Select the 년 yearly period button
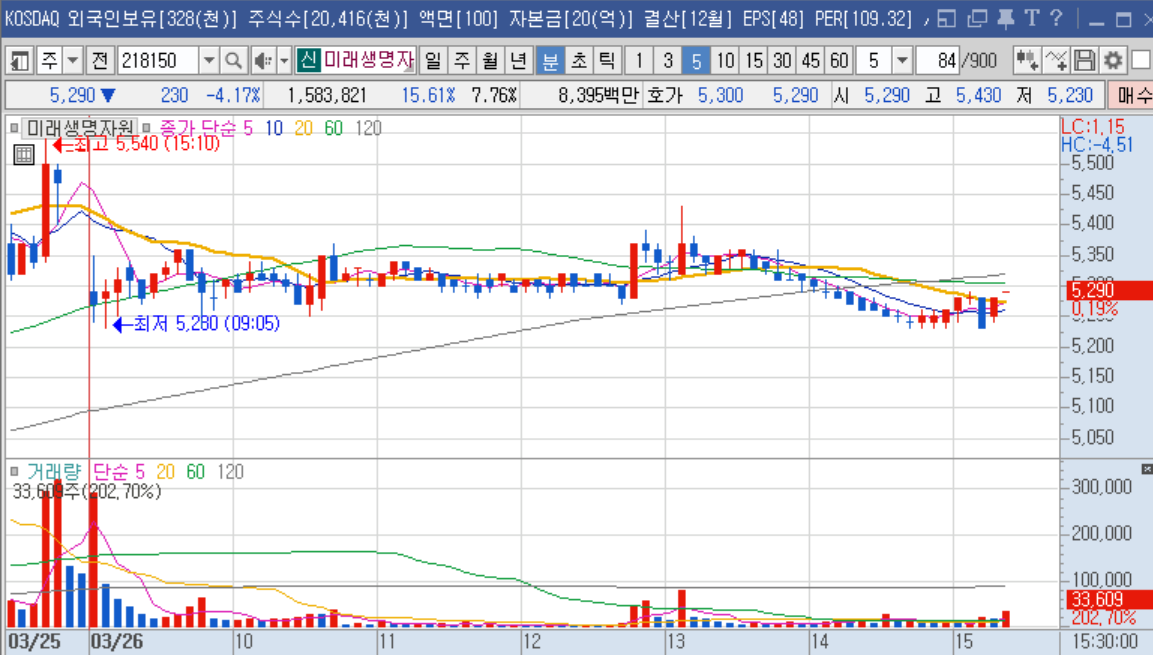1153x655 pixels. pyautogui.click(x=518, y=60)
